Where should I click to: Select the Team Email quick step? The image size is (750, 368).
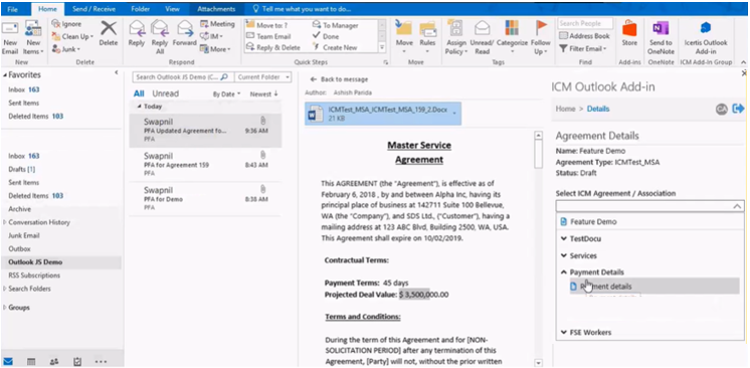(x=268, y=36)
